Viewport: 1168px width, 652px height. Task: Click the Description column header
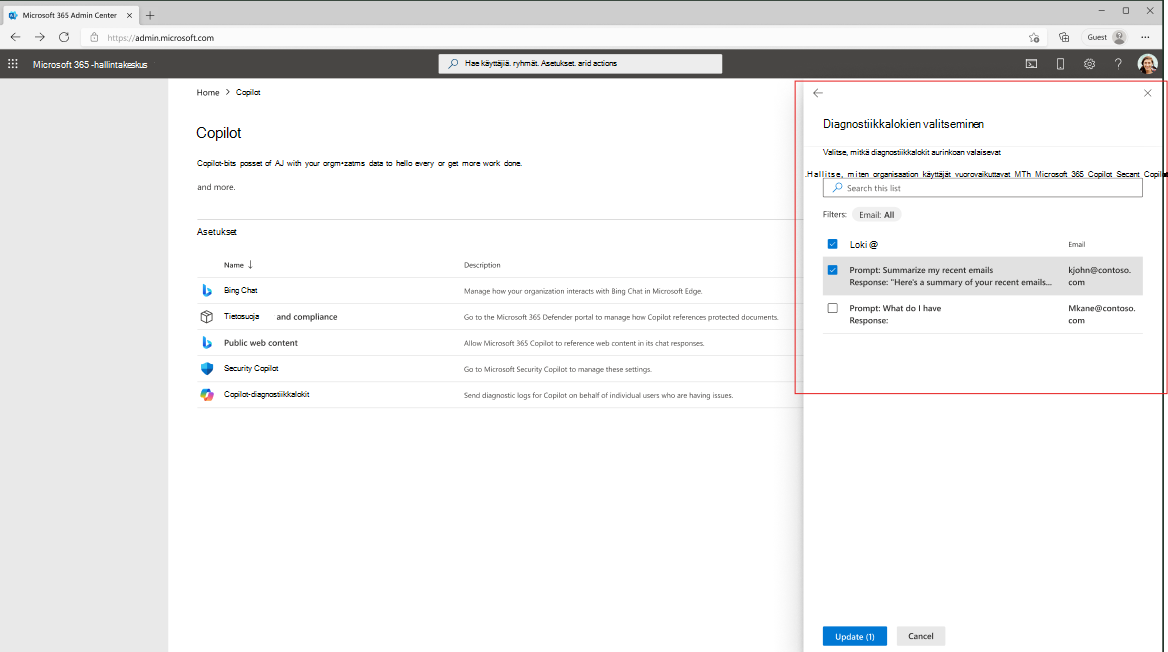pos(482,265)
